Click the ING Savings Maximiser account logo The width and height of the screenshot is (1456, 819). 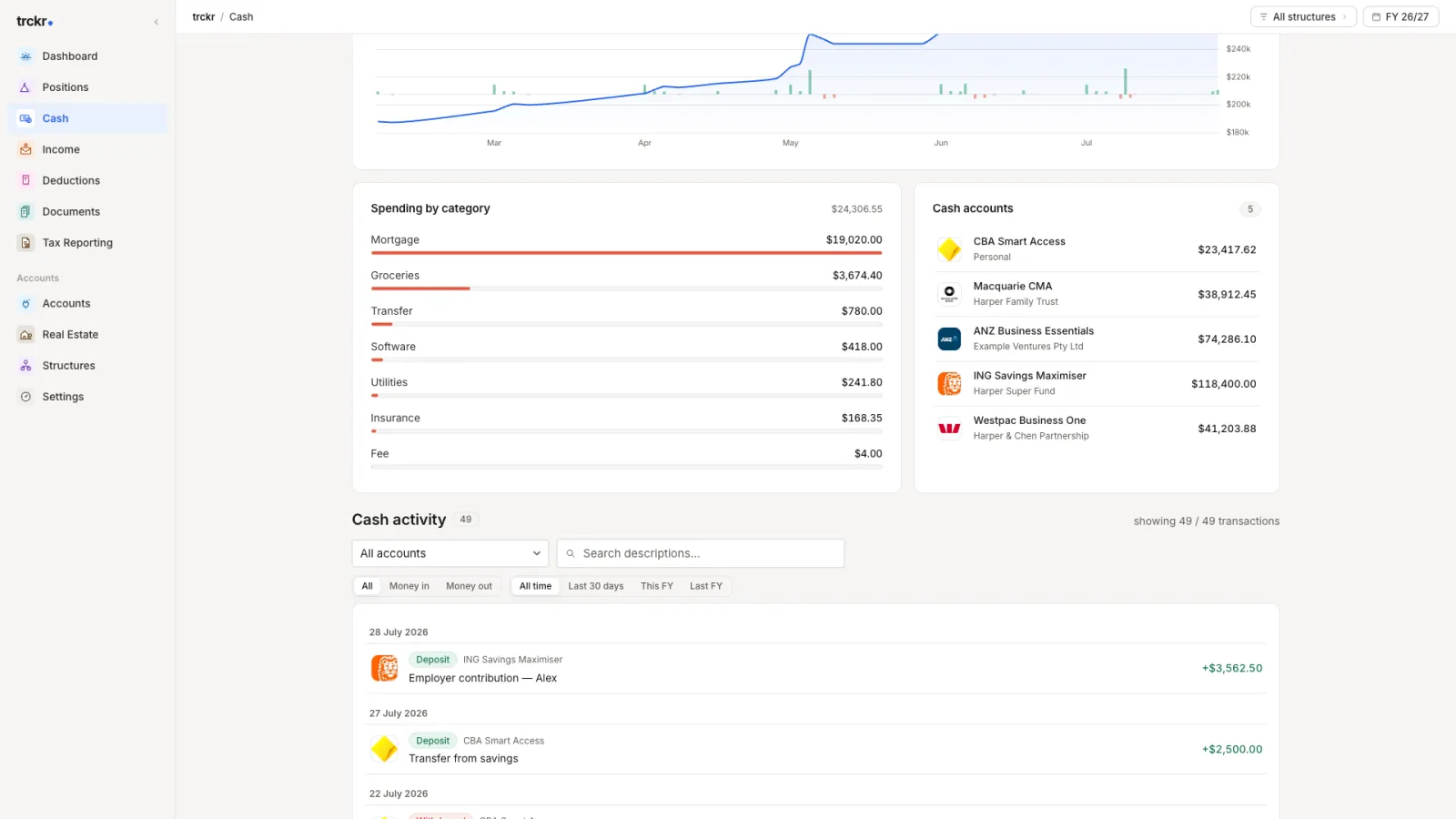949,383
